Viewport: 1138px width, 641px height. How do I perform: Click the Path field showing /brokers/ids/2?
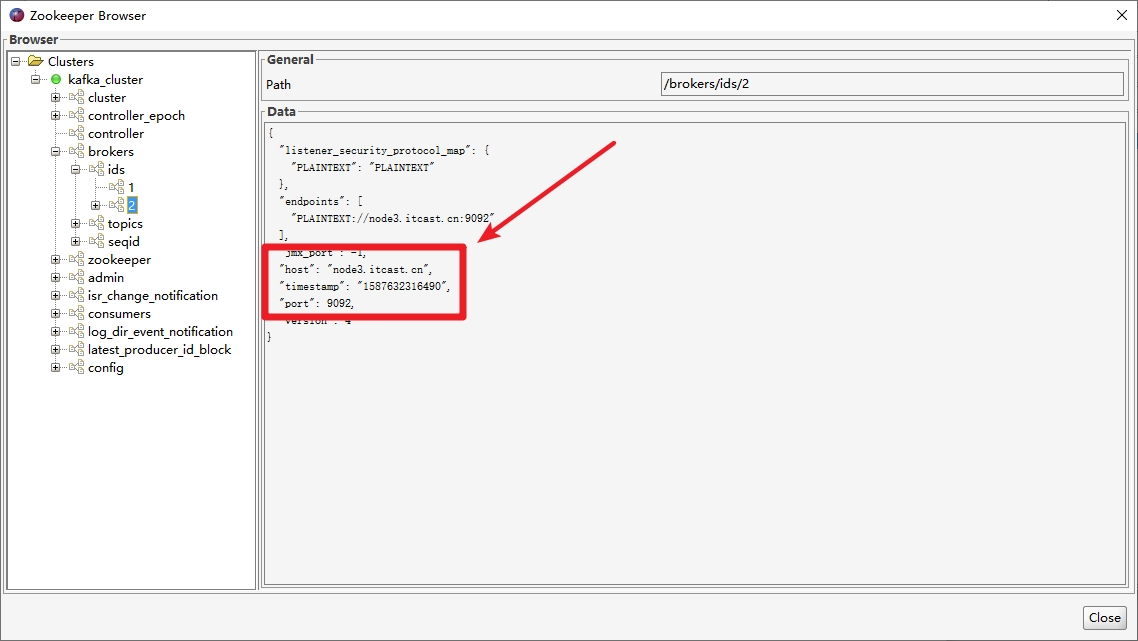pyautogui.click(x=892, y=84)
